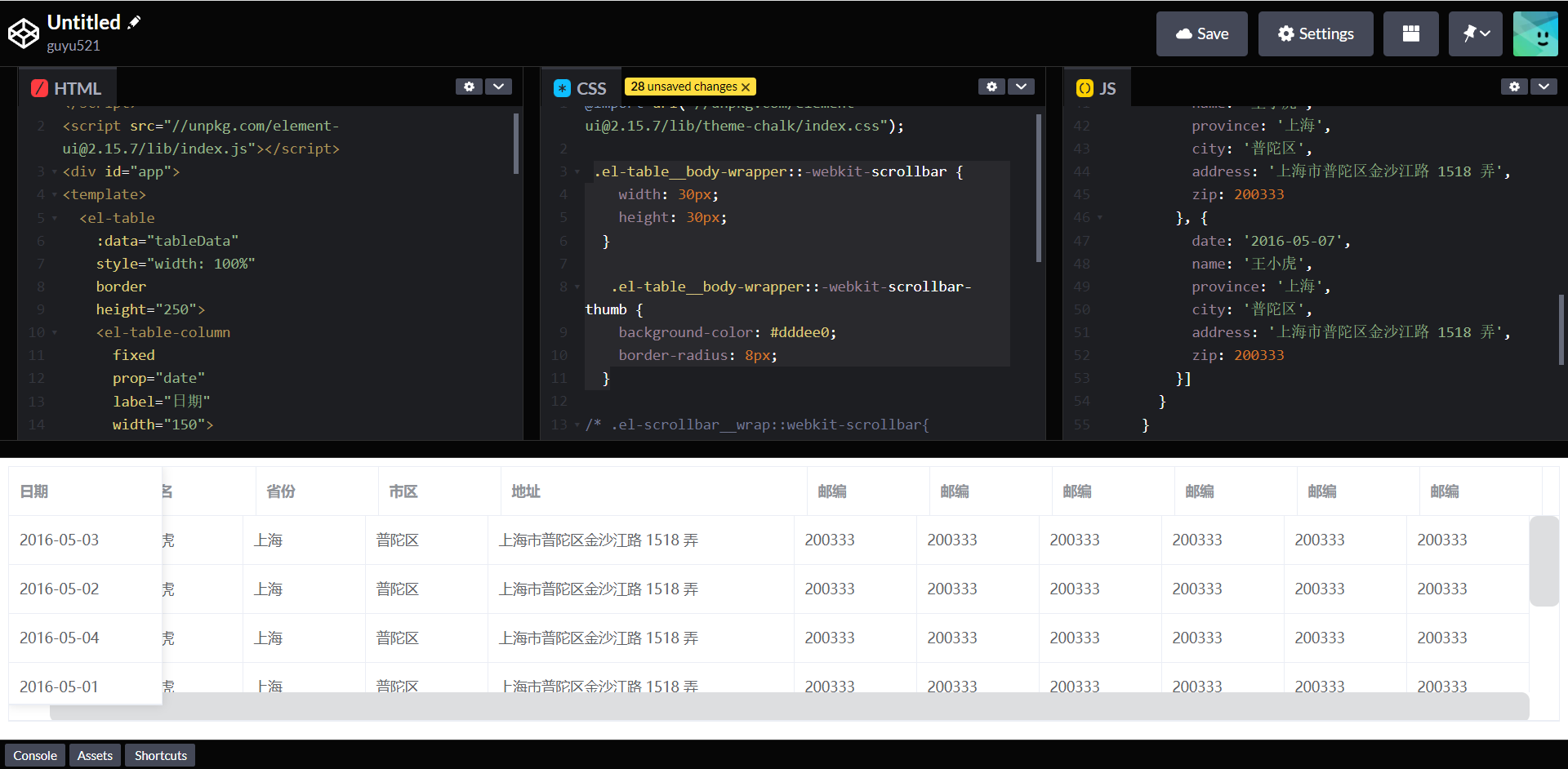Fold JS line 46 object

tap(1100, 218)
